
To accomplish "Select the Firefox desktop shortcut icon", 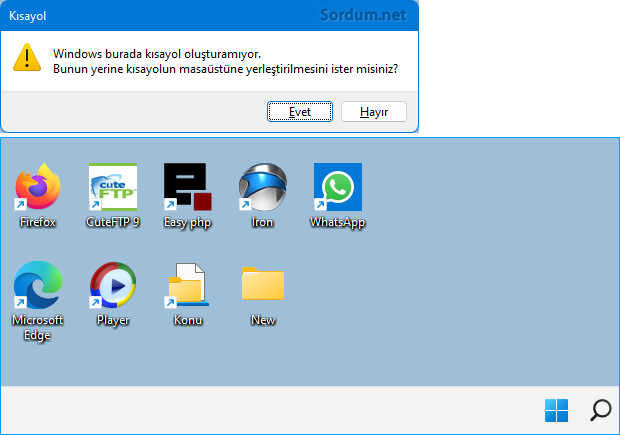I will click(x=38, y=187).
